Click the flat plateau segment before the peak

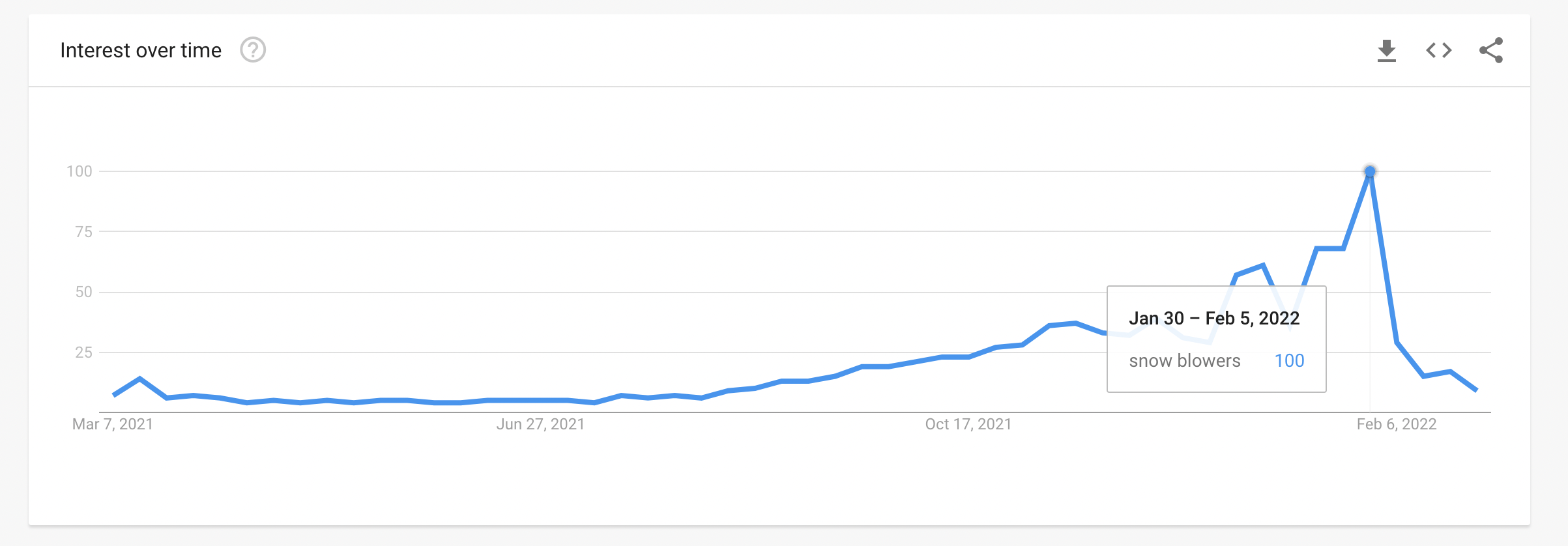(x=1330, y=248)
